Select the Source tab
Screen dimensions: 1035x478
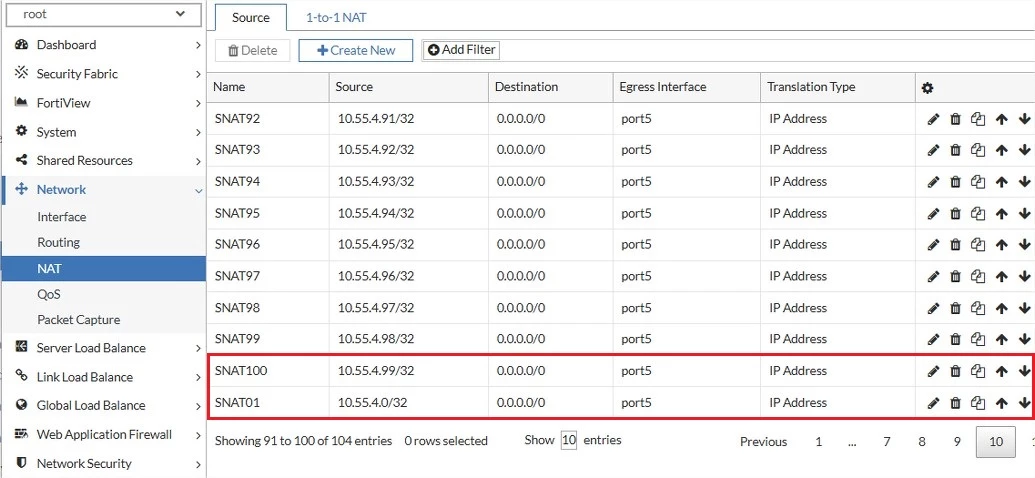coord(251,18)
